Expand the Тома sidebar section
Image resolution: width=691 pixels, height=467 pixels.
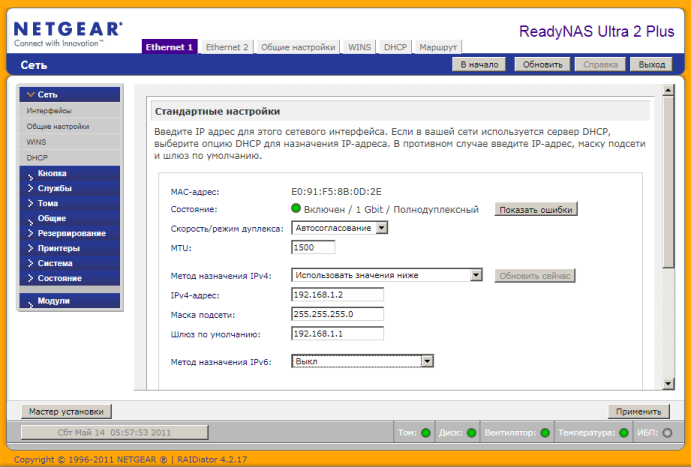click(70, 204)
